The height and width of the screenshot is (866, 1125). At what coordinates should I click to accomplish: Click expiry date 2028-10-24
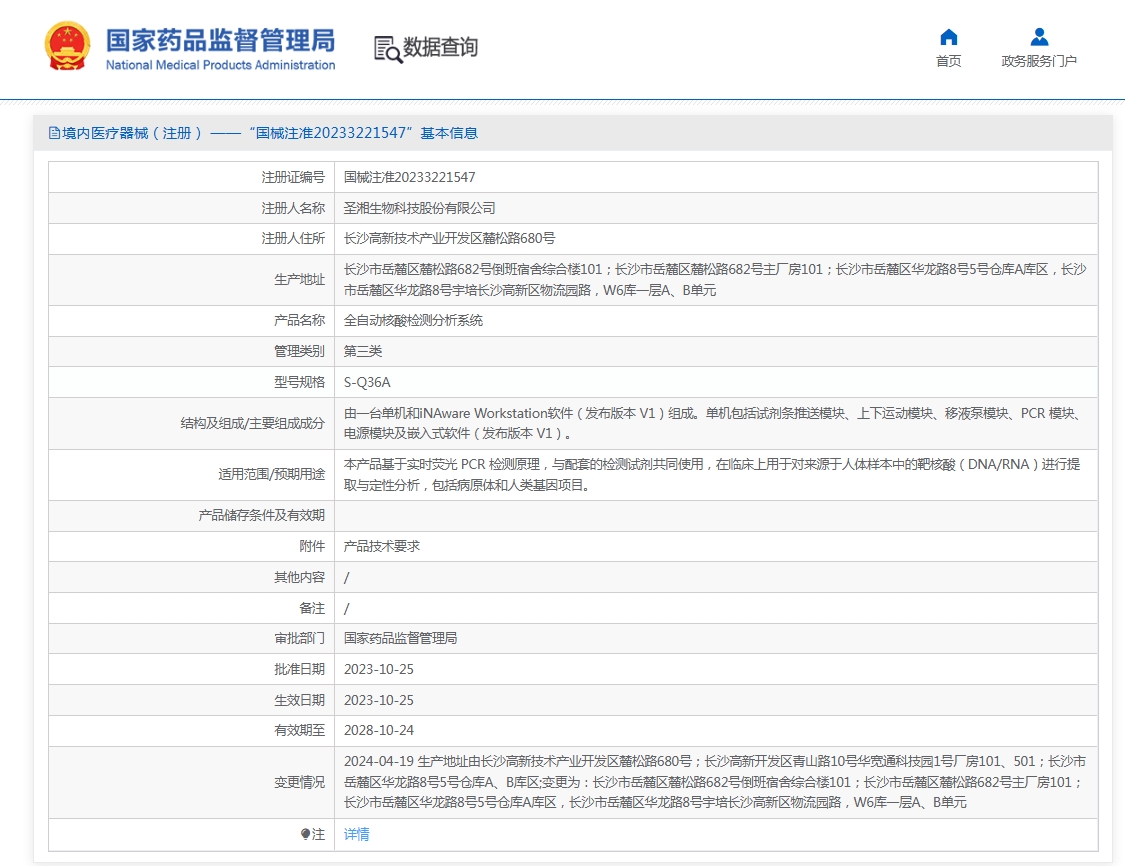point(379,730)
